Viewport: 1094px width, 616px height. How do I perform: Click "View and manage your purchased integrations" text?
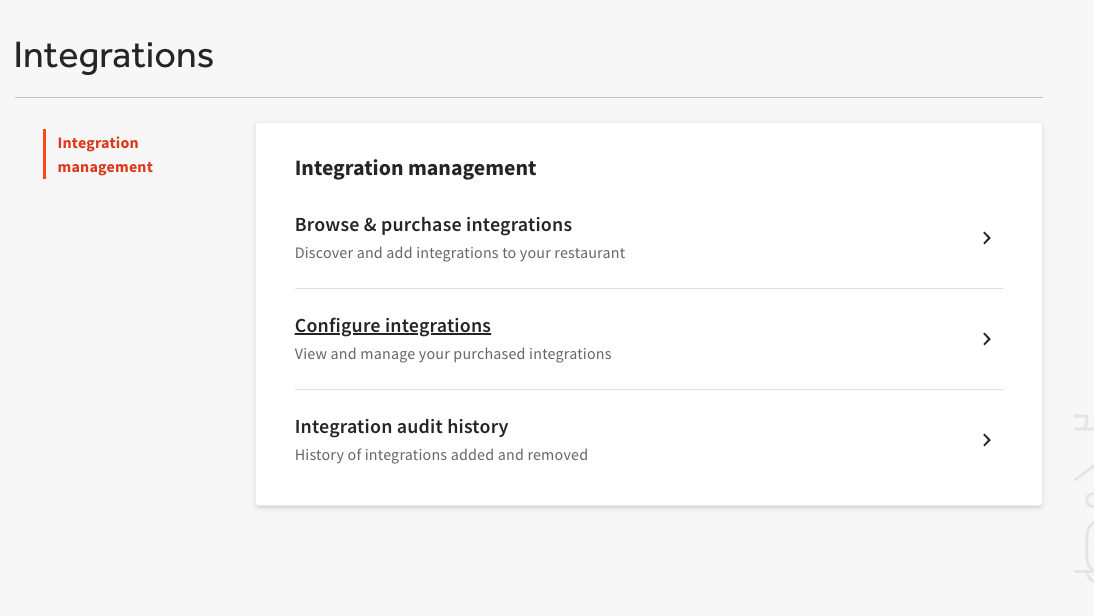tap(452, 354)
